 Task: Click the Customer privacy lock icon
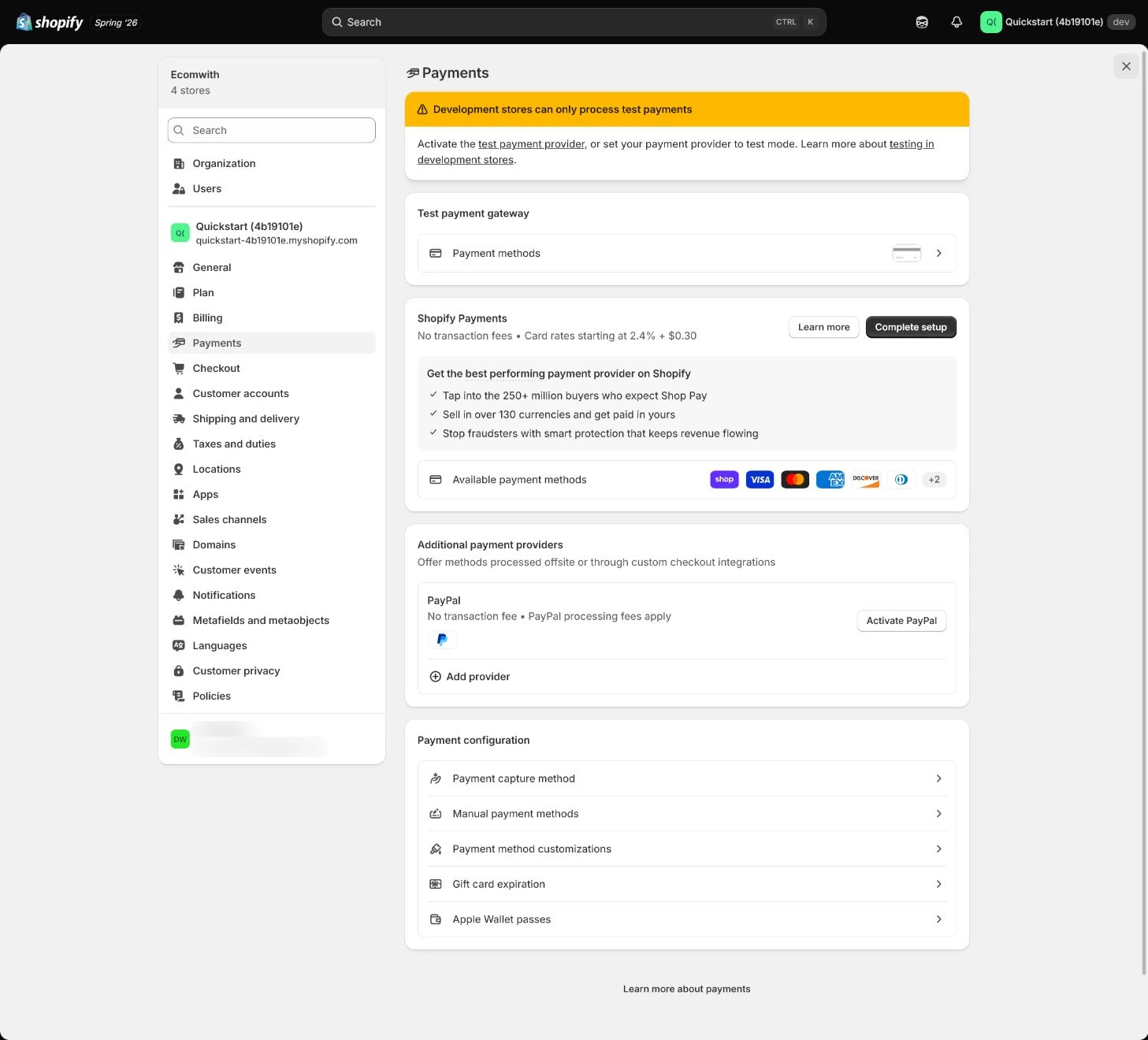179,671
